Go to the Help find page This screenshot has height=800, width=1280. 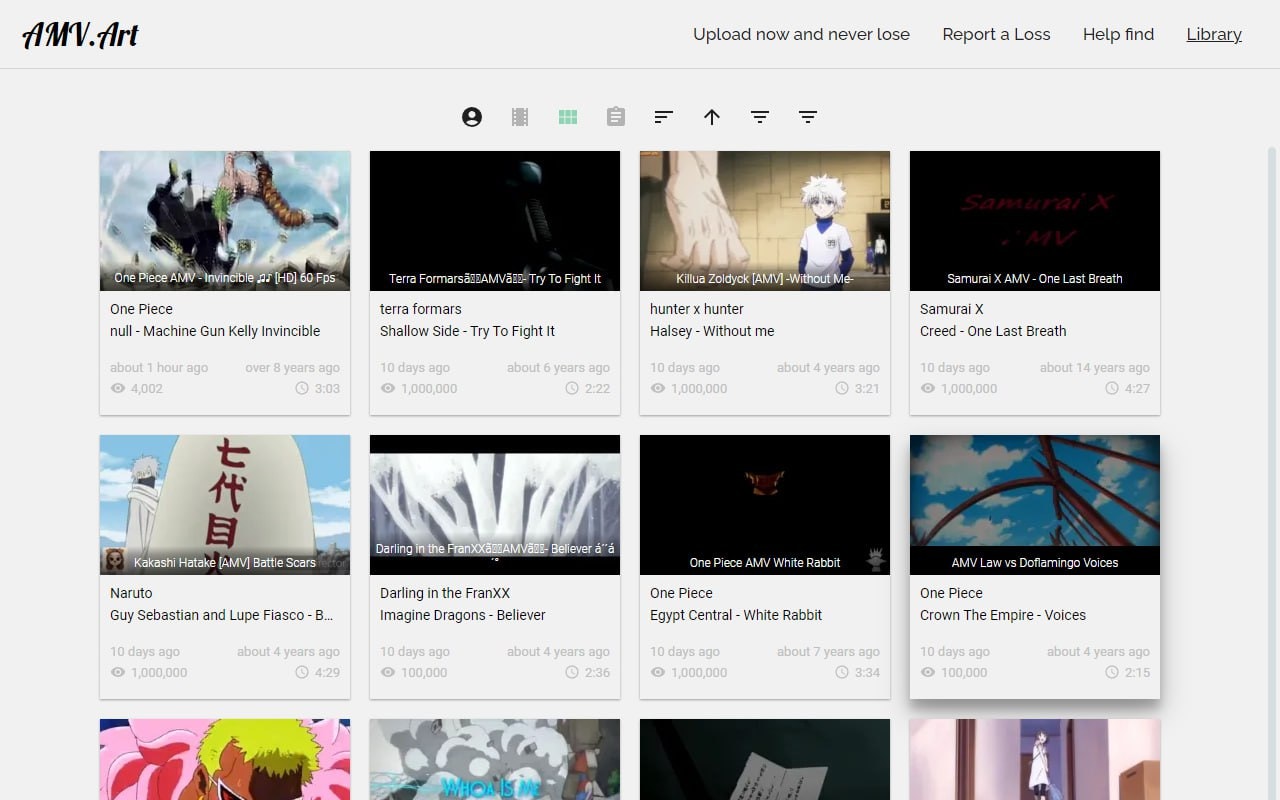(x=1118, y=34)
